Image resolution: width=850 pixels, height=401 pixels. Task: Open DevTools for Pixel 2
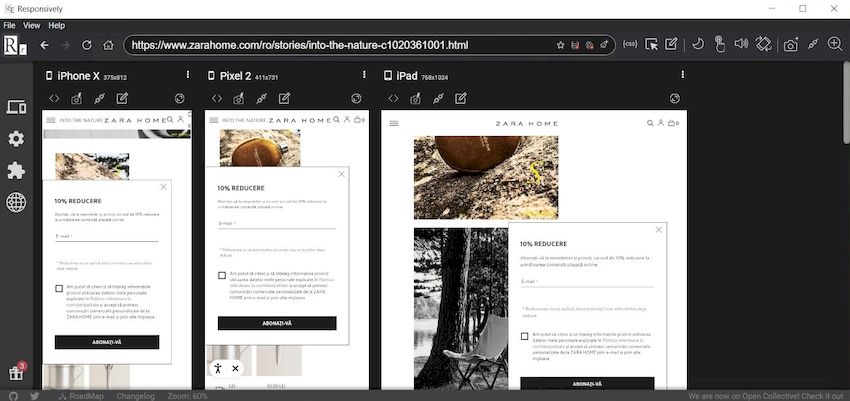pyautogui.click(x=217, y=98)
